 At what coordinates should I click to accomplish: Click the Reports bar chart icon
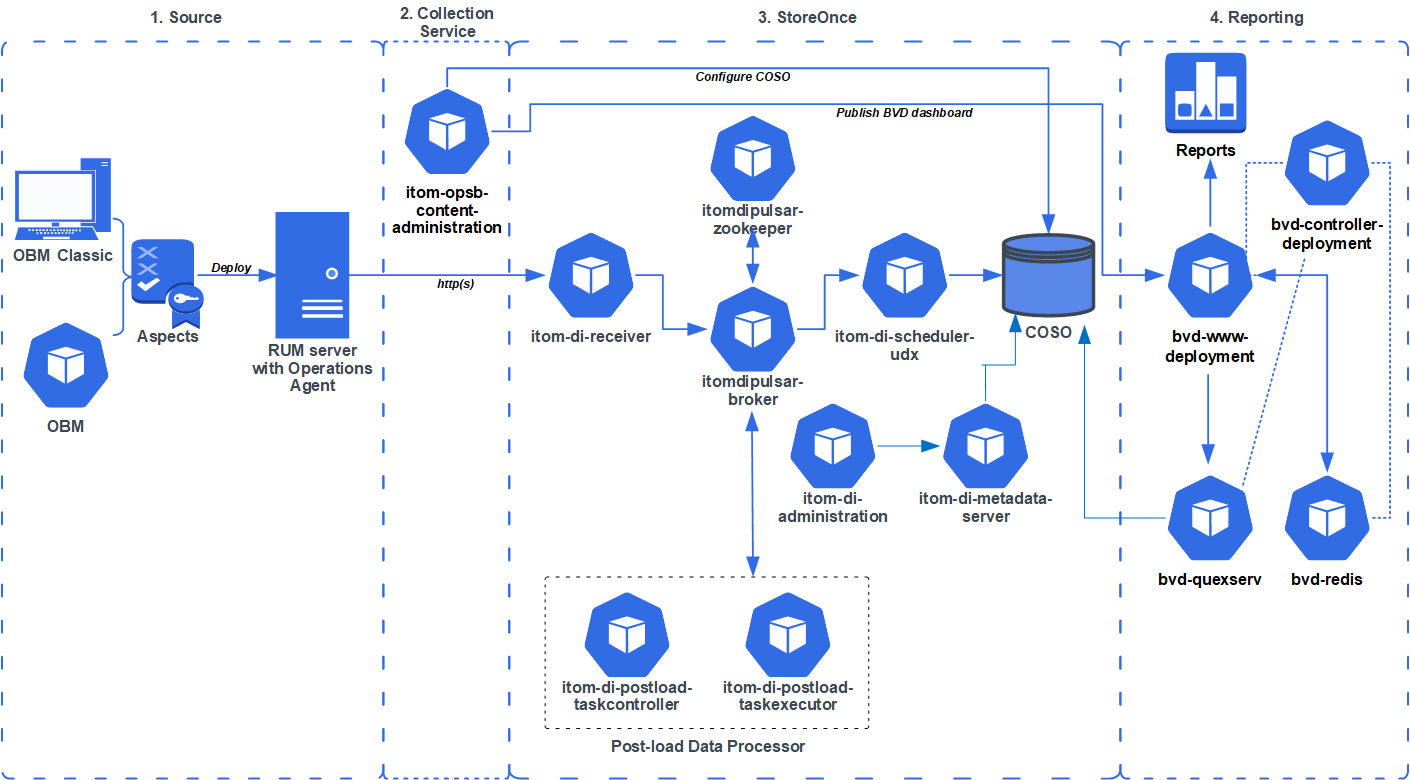(1206, 92)
